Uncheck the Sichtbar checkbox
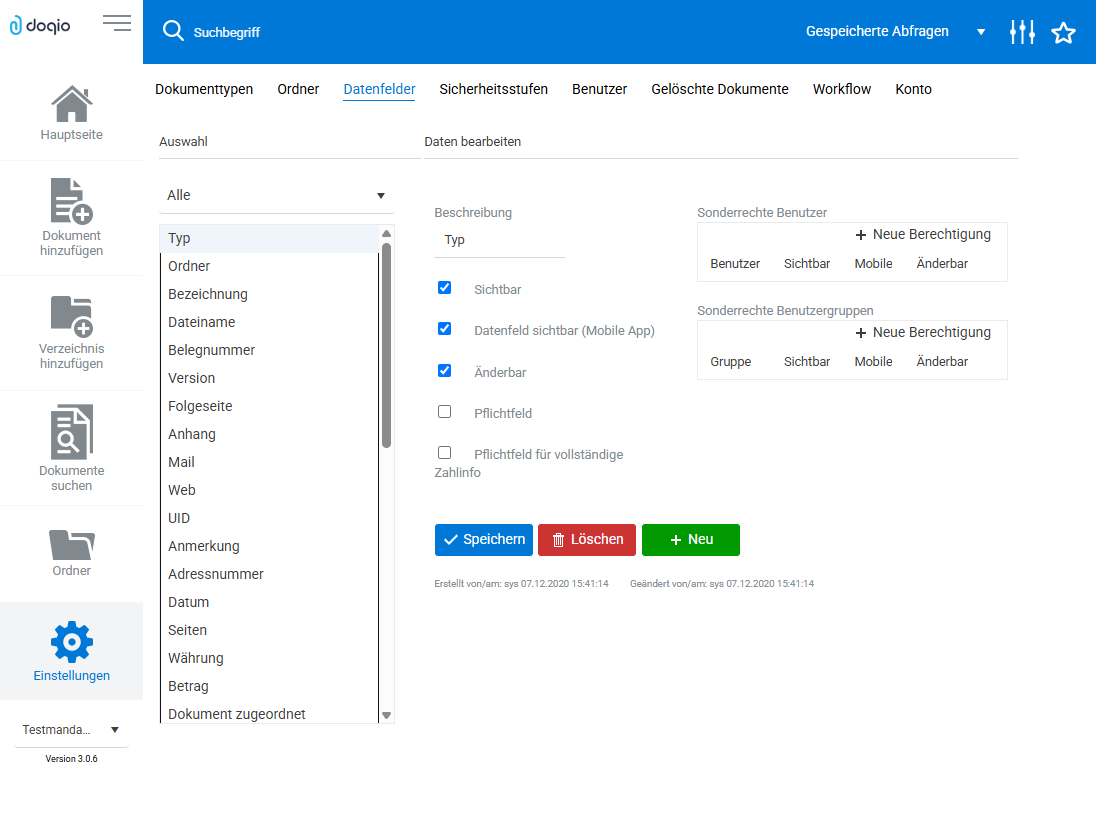This screenshot has height=826, width=1096. [445, 288]
